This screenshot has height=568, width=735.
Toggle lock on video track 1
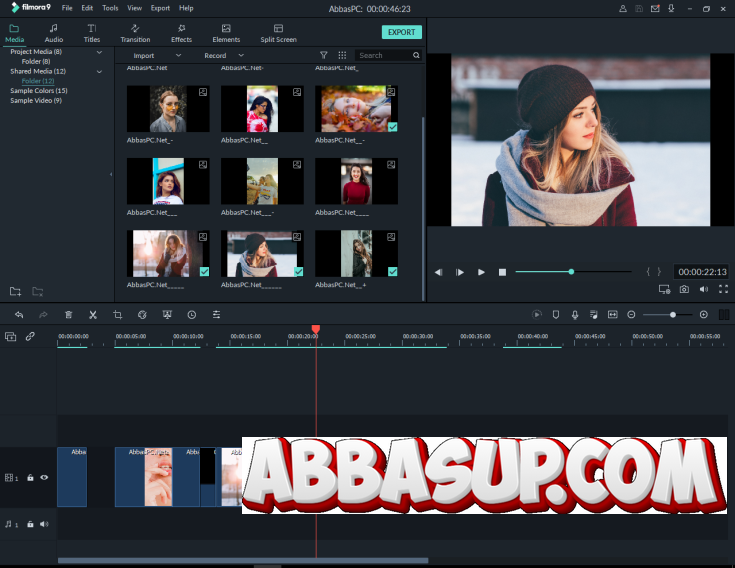30,478
